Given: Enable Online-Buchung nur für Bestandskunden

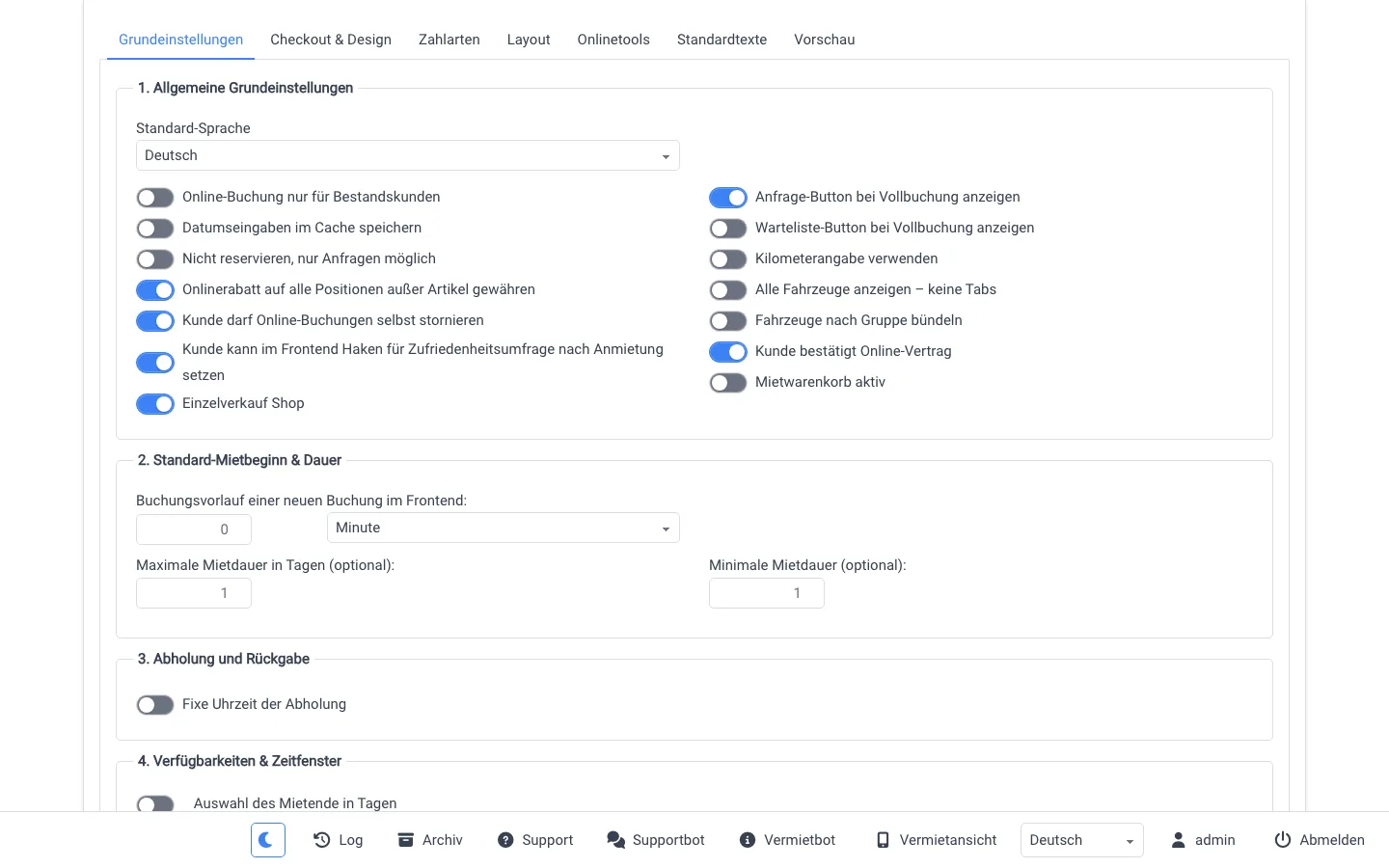Looking at the screenshot, I should (x=155, y=198).
